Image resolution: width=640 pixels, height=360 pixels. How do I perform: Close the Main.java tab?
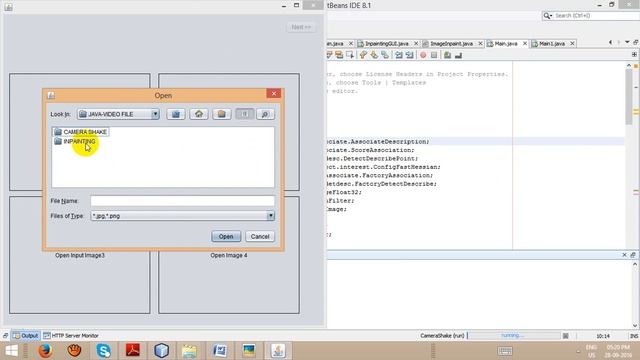[x=525, y=43]
